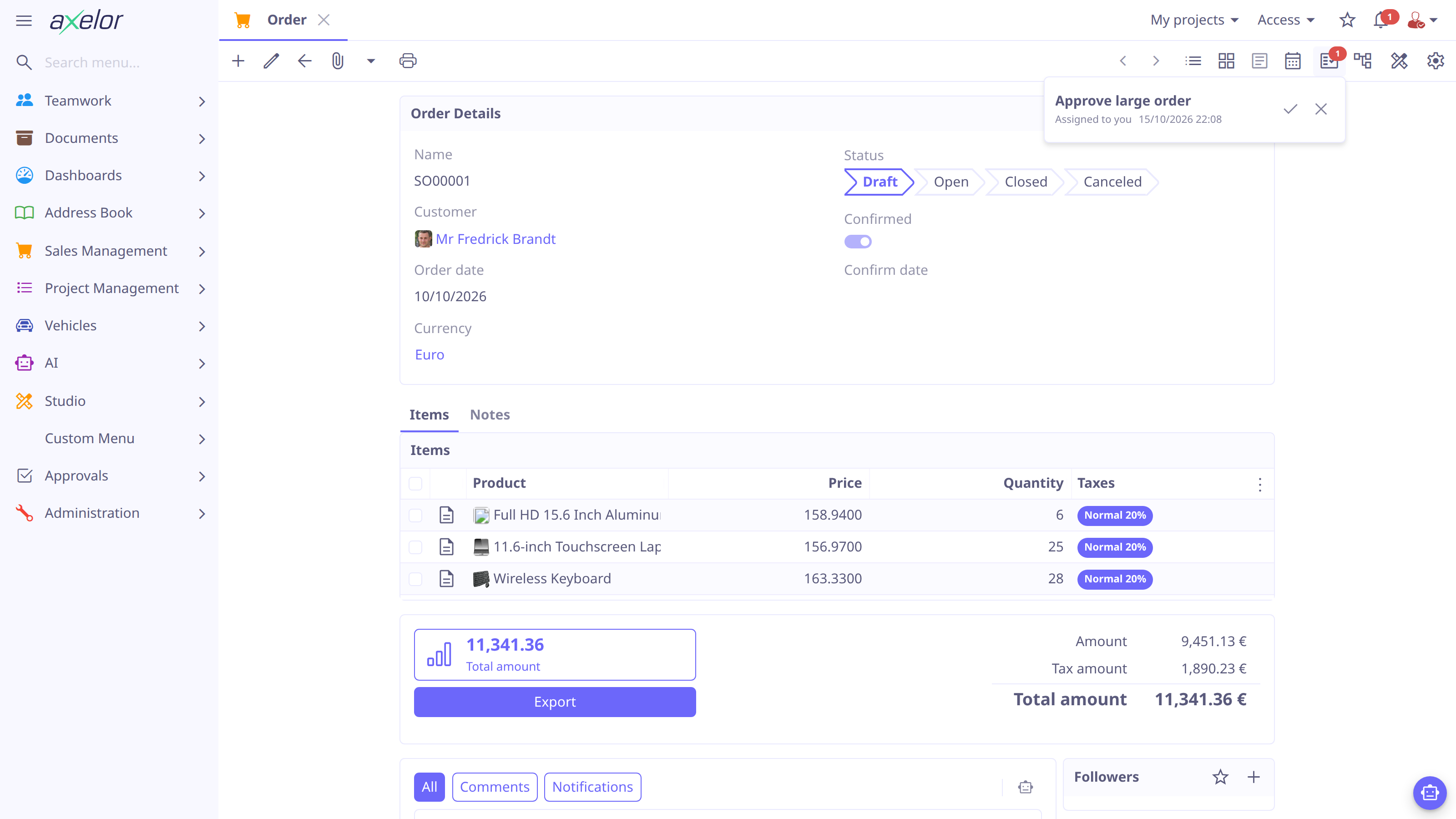The height and width of the screenshot is (819, 1456).
Task: Set status to Open
Action: pyautogui.click(x=950, y=182)
